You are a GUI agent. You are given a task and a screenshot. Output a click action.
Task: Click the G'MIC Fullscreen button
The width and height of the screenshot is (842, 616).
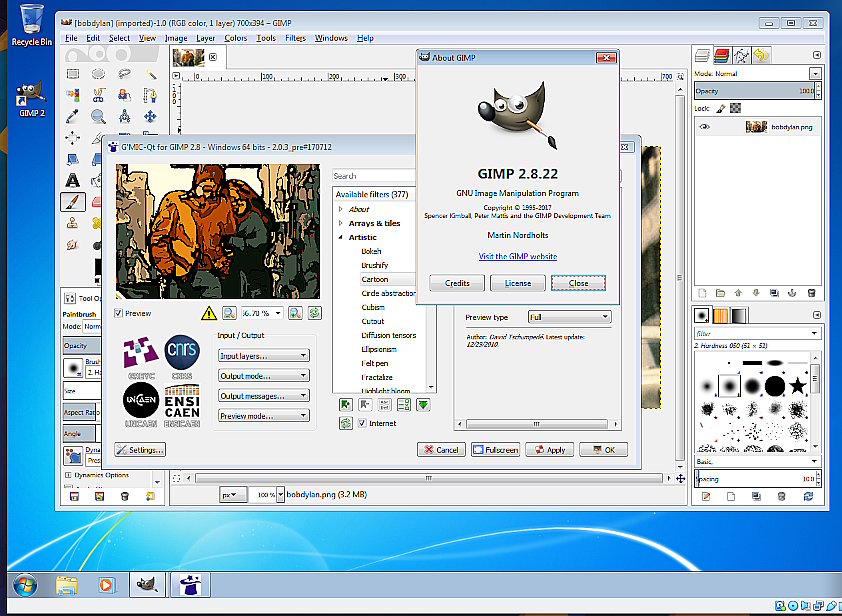click(495, 450)
